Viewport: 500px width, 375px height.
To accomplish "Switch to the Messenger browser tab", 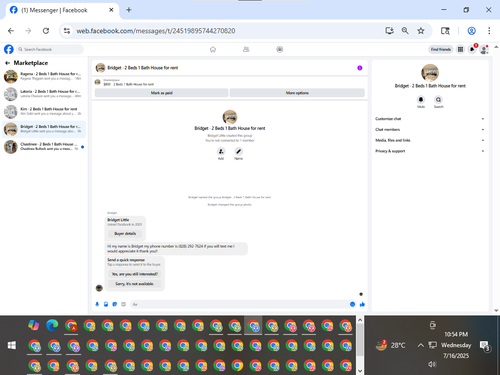I will pyautogui.click(x=62, y=10).
